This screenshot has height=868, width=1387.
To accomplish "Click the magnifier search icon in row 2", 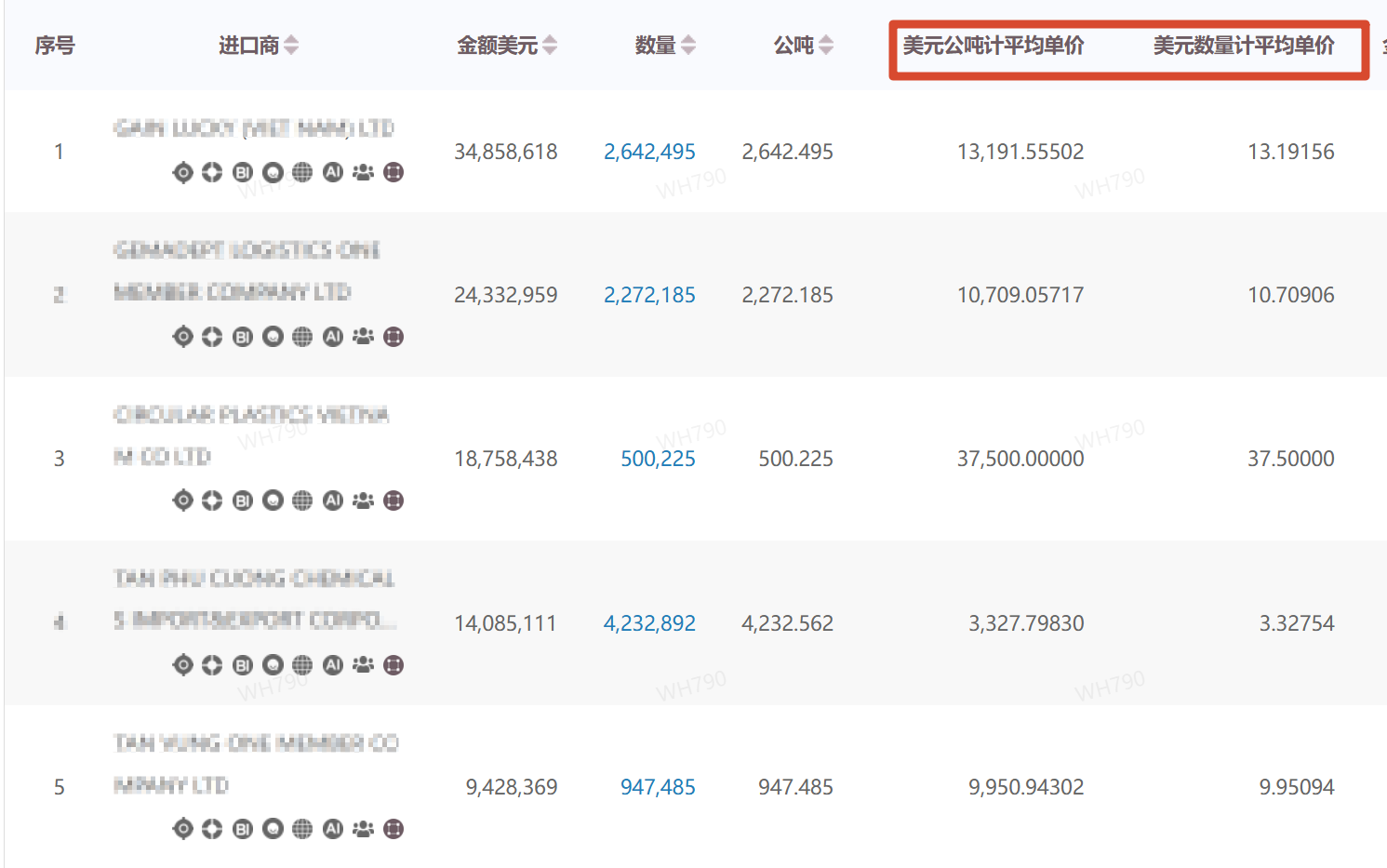I will (x=273, y=337).
